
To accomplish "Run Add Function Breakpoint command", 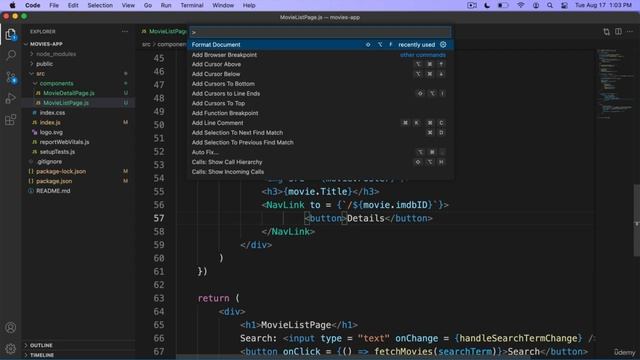I will tap(320, 113).
